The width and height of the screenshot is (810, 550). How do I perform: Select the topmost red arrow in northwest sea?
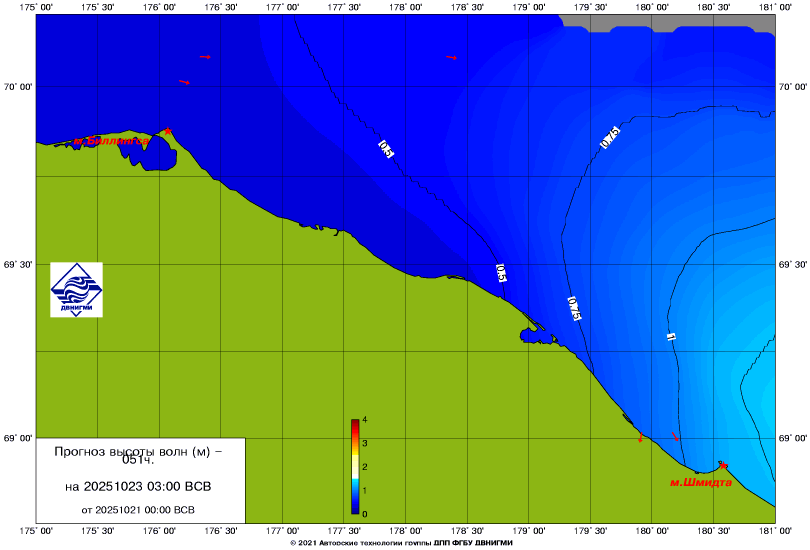pos(205,57)
